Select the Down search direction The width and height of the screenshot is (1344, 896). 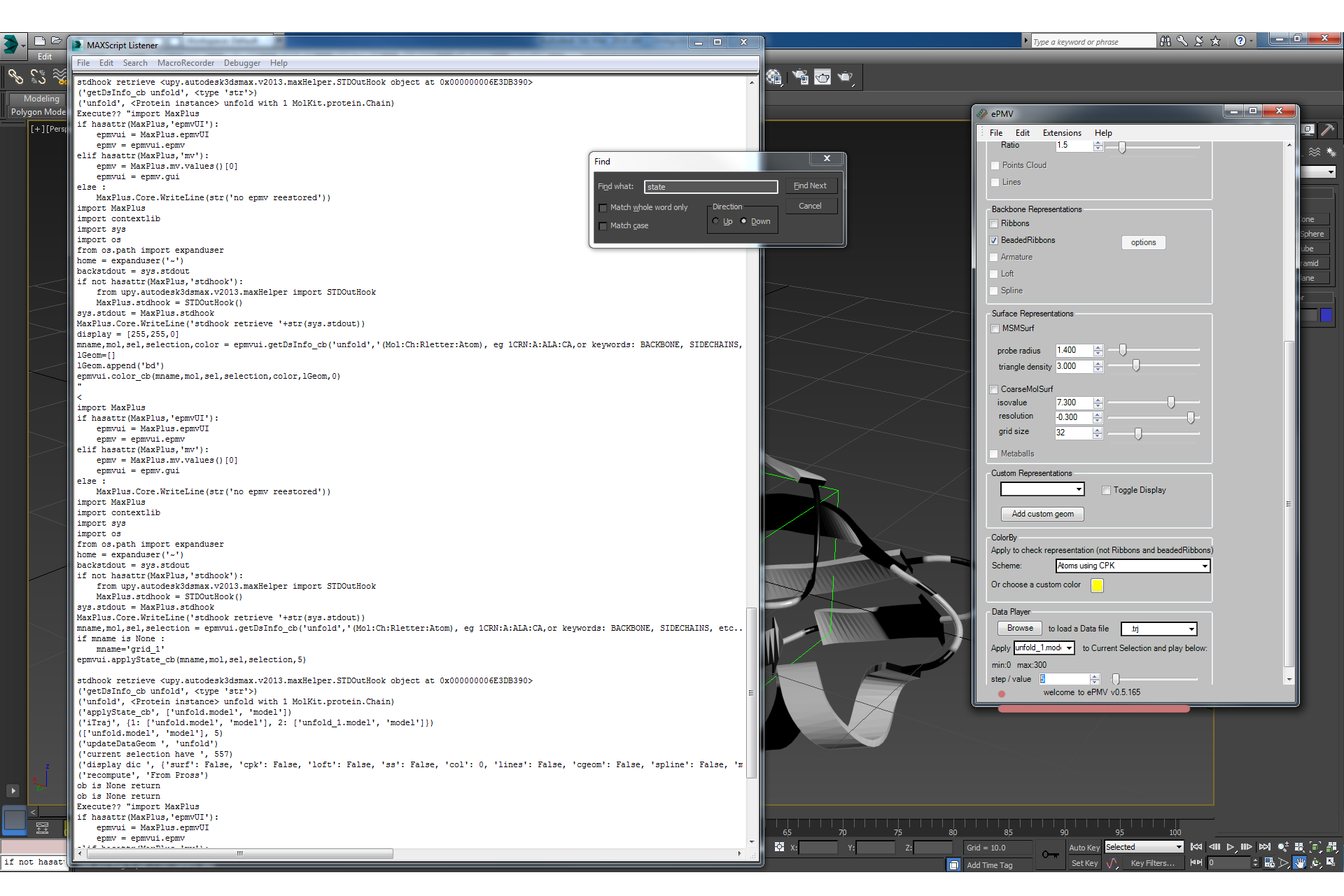tap(743, 221)
